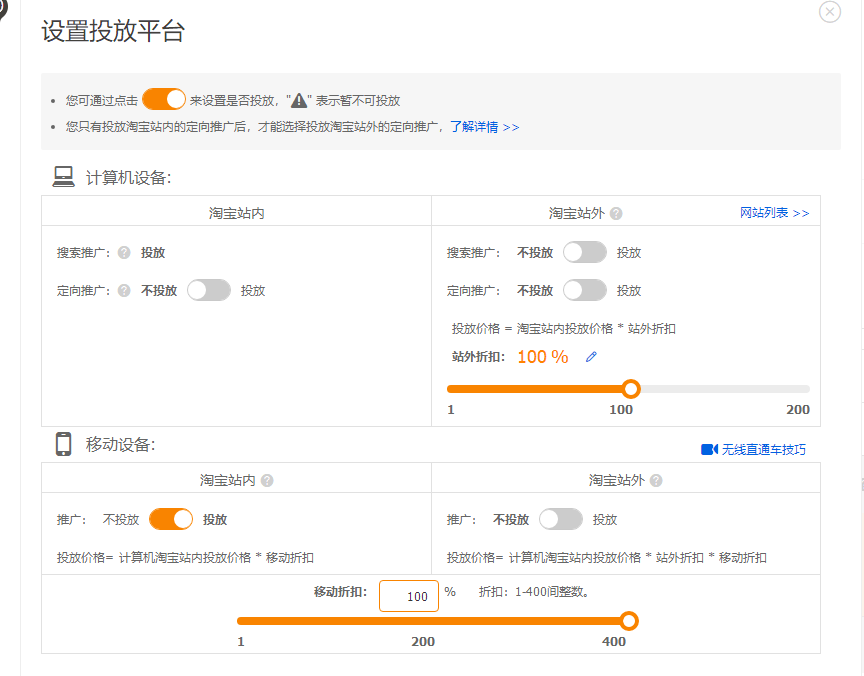Click help icon beside mobile 淘宝站内 header
The image size is (864, 676).
266,481
